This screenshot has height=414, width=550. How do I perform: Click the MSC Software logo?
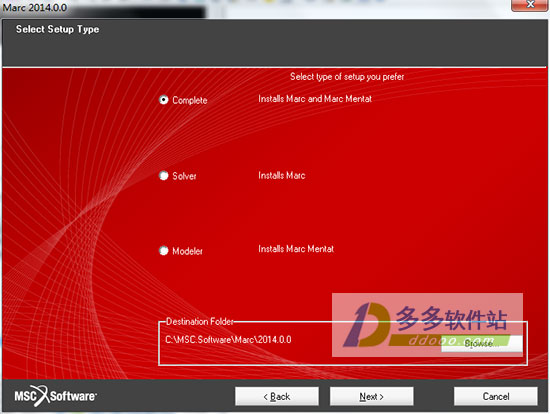click(55, 396)
